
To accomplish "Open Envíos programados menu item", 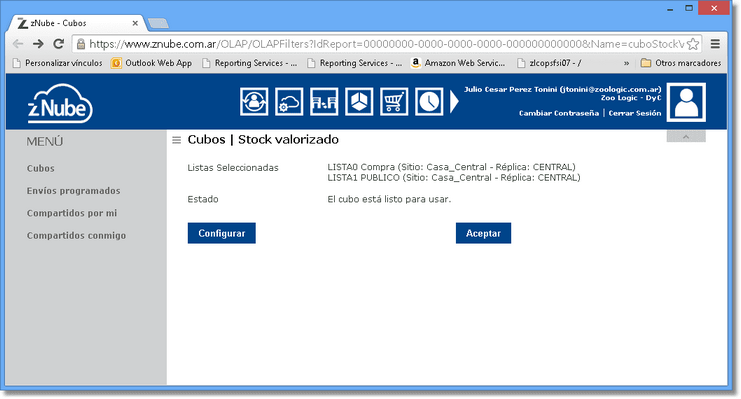I will coord(74,191).
